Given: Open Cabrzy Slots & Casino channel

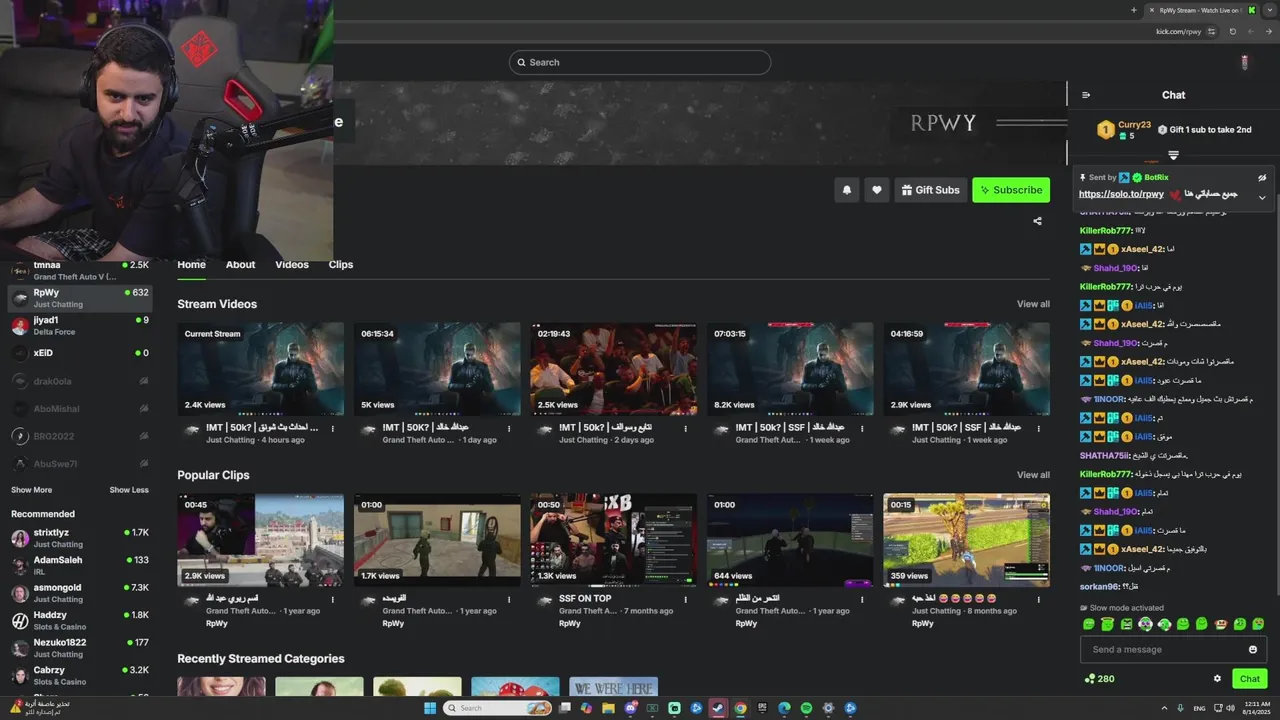Looking at the screenshot, I should click(x=80, y=676).
